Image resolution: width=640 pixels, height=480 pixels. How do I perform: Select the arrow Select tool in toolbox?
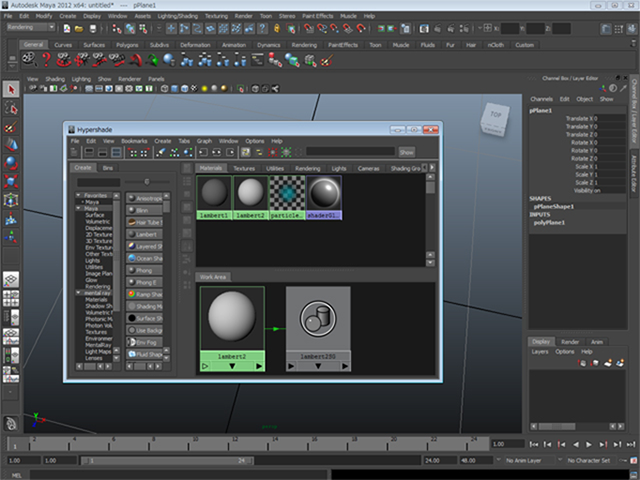pyautogui.click(x=11, y=89)
